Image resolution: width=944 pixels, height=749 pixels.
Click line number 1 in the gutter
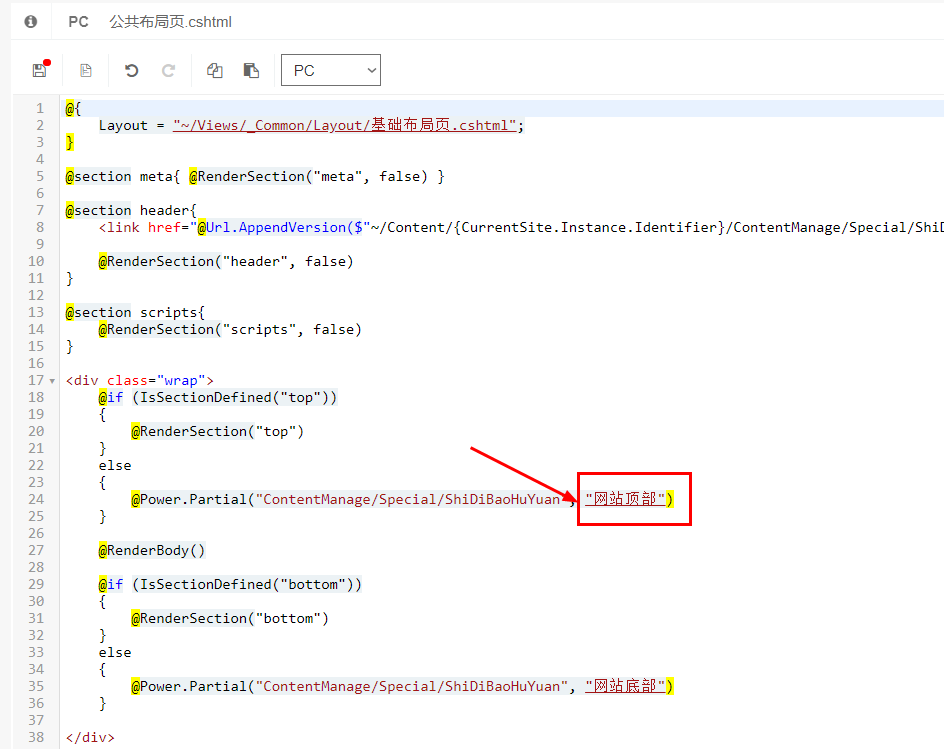pyautogui.click(x=39, y=108)
